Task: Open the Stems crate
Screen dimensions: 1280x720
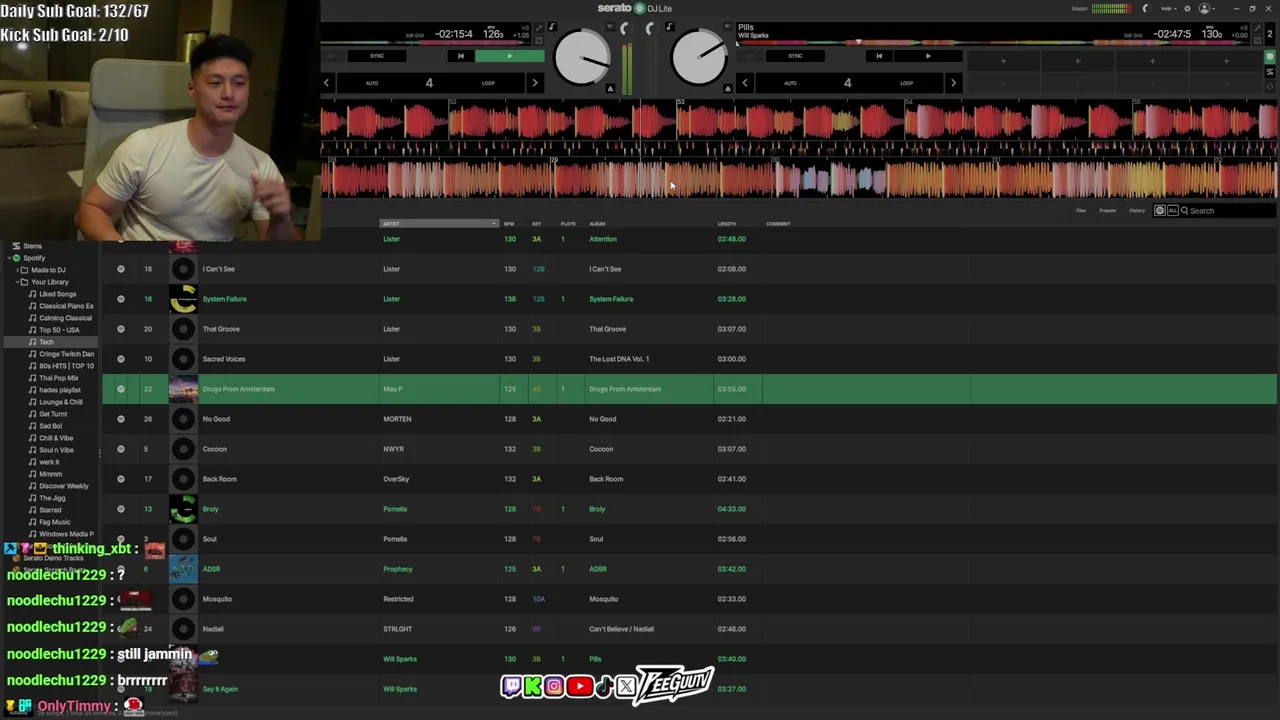Action: pyautogui.click(x=33, y=246)
